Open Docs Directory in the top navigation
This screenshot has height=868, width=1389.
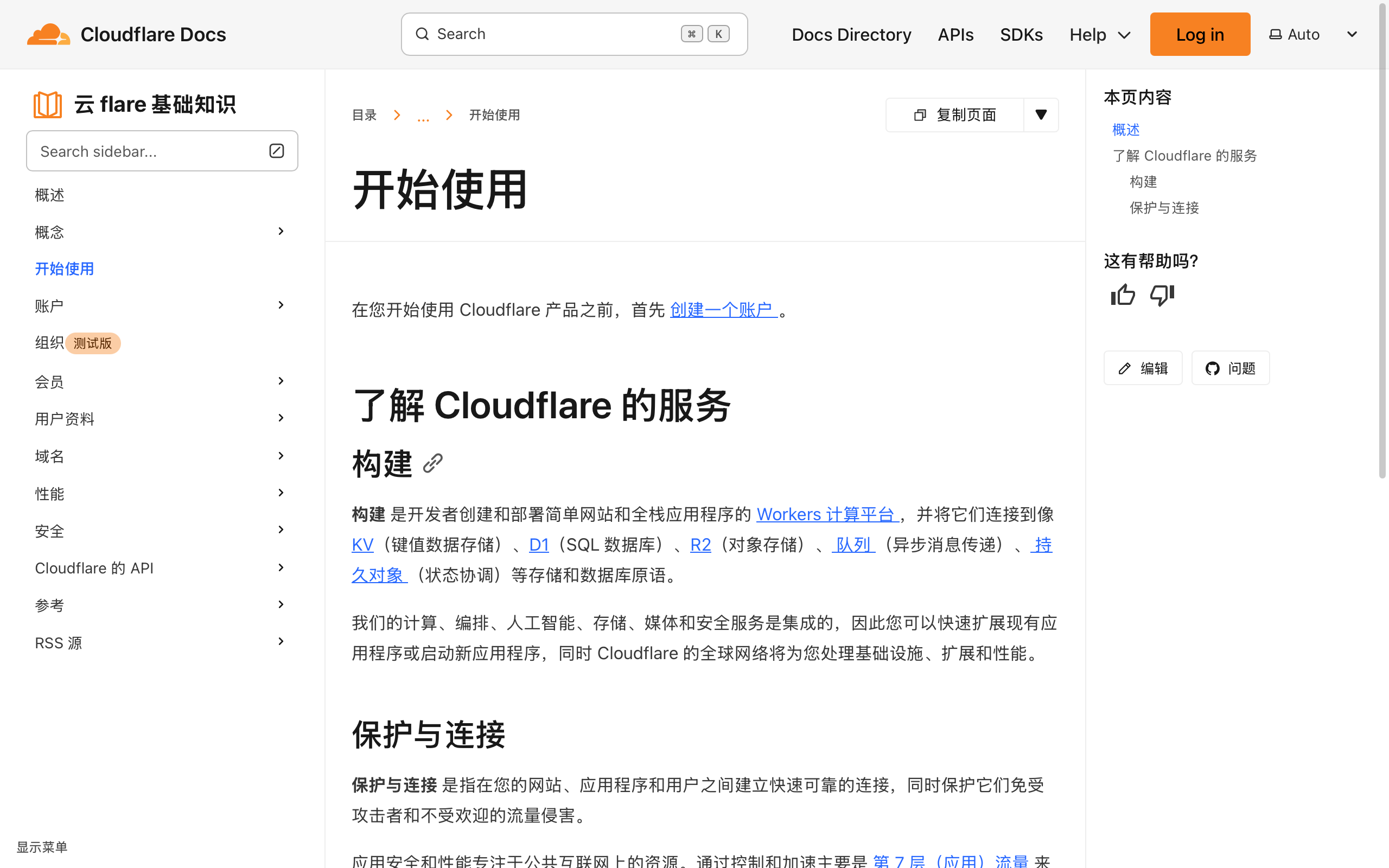tap(851, 34)
